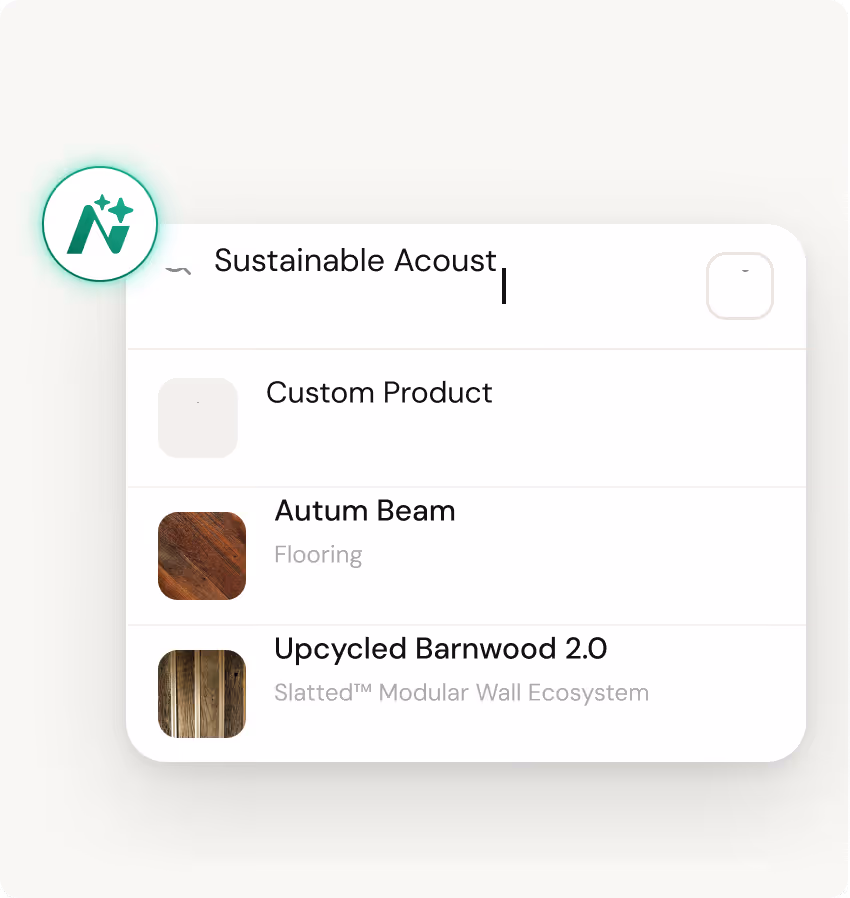Viewport: 850px width, 898px height.
Task: Click the green AI sparkle logo badge
Action: tap(100, 224)
